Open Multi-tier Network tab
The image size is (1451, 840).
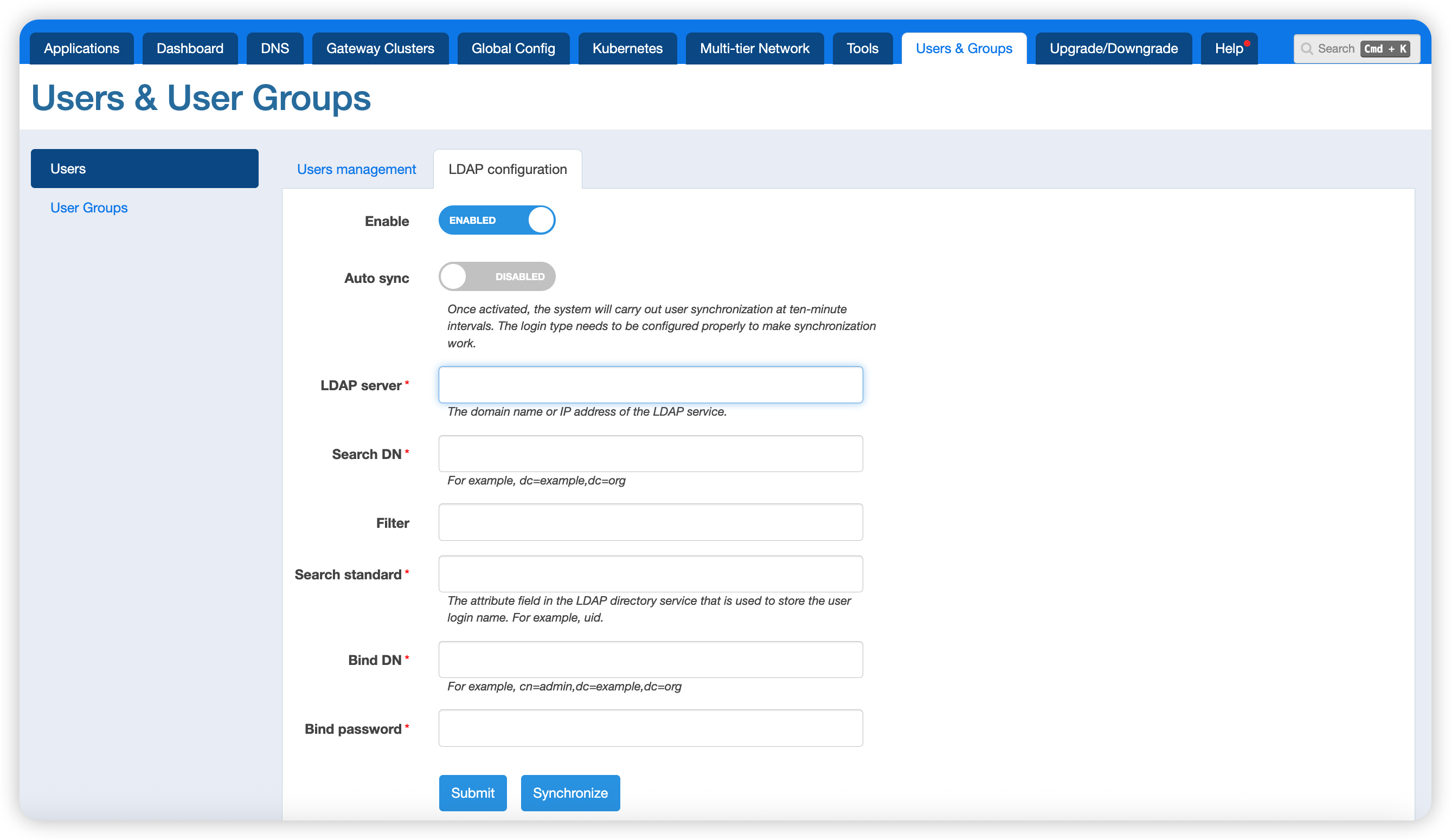point(754,49)
